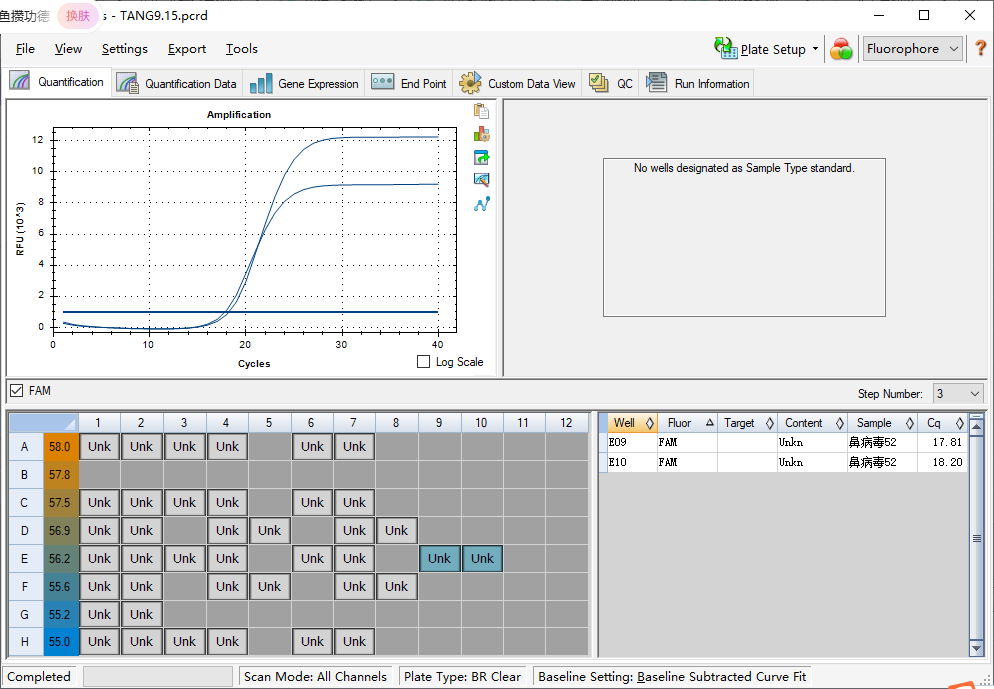Click the blue curve trace style icon

pos(481,204)
